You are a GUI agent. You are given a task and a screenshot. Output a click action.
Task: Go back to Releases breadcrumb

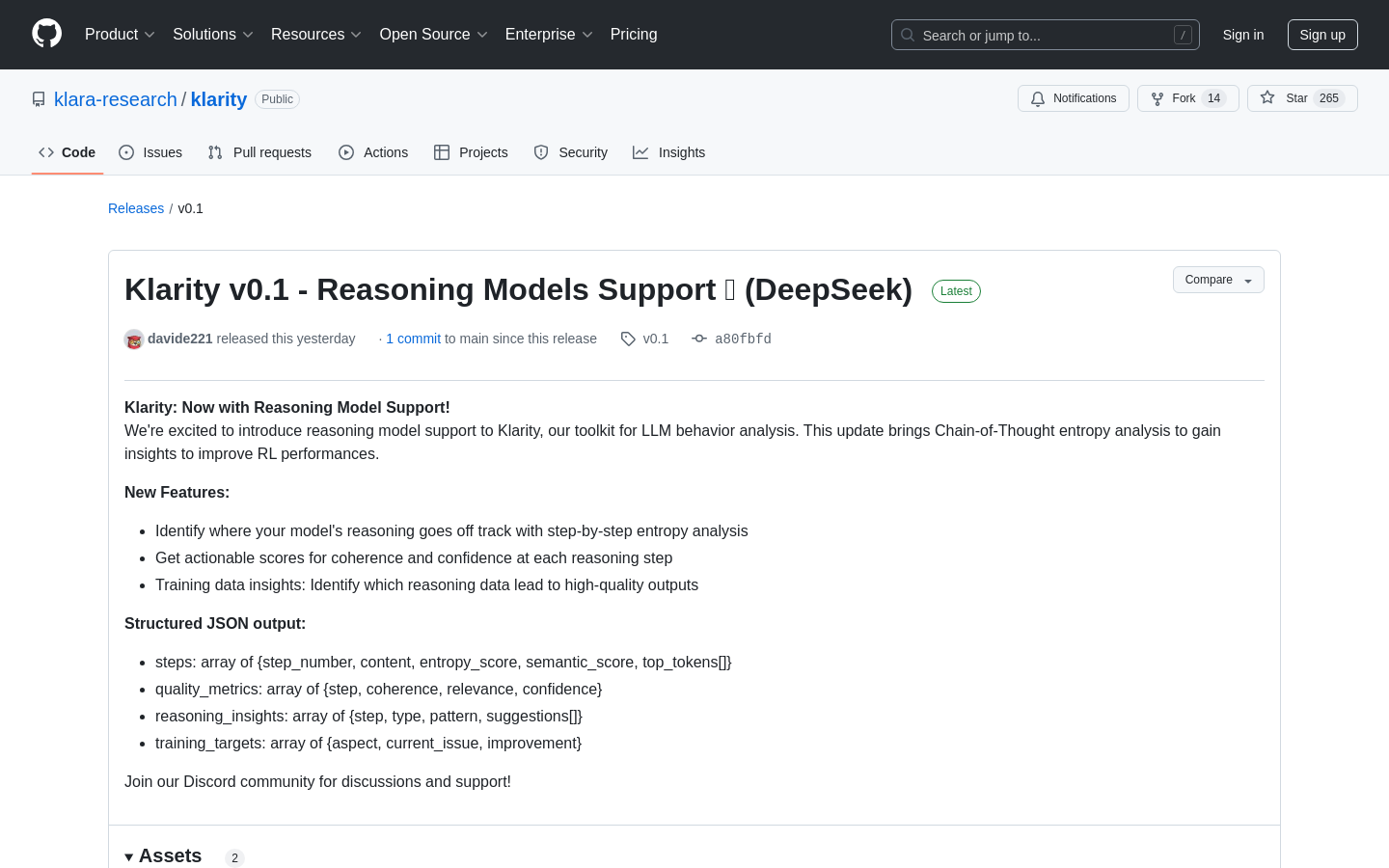pos(136,208)
